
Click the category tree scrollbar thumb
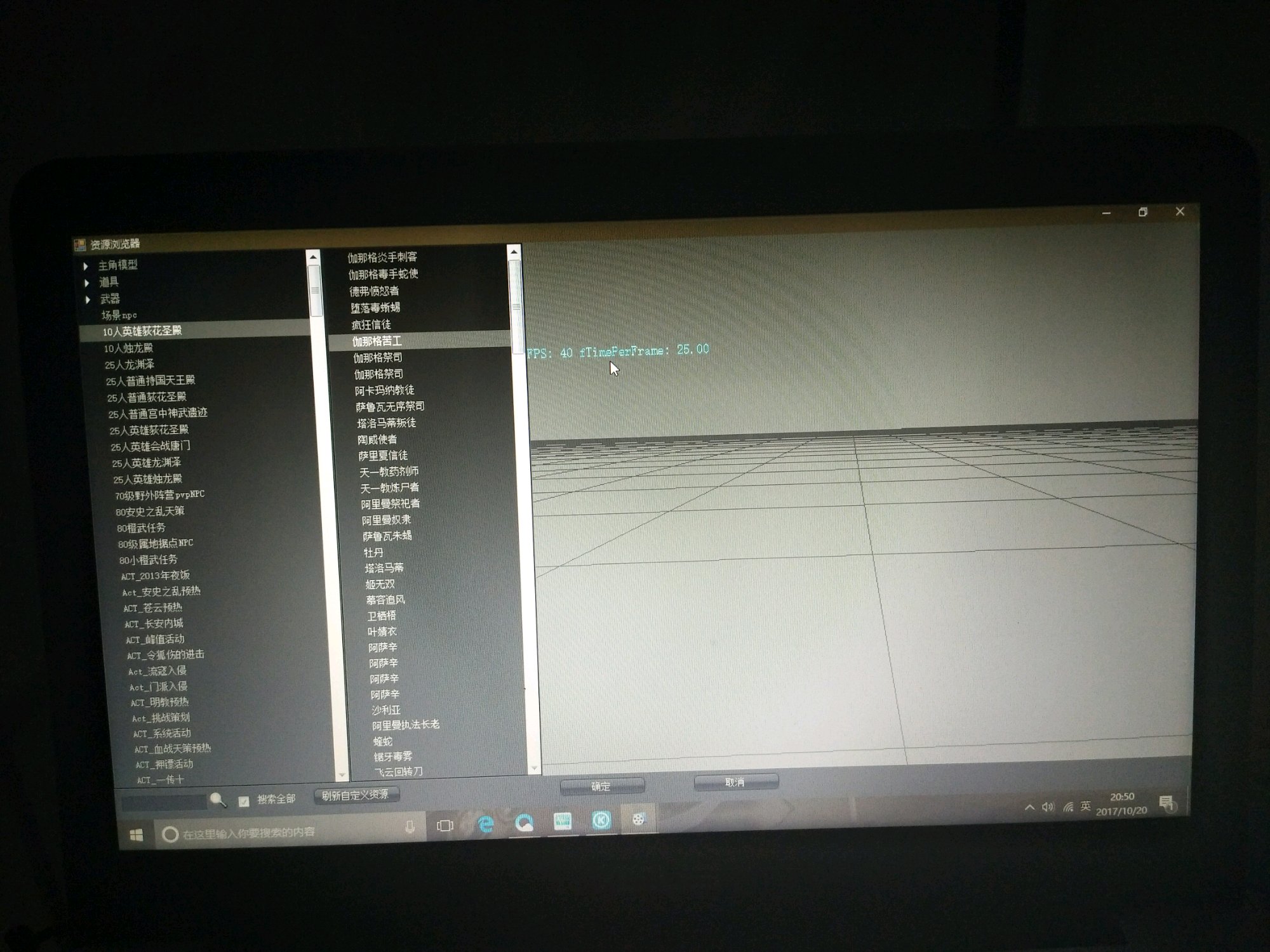tap(314, 290)
